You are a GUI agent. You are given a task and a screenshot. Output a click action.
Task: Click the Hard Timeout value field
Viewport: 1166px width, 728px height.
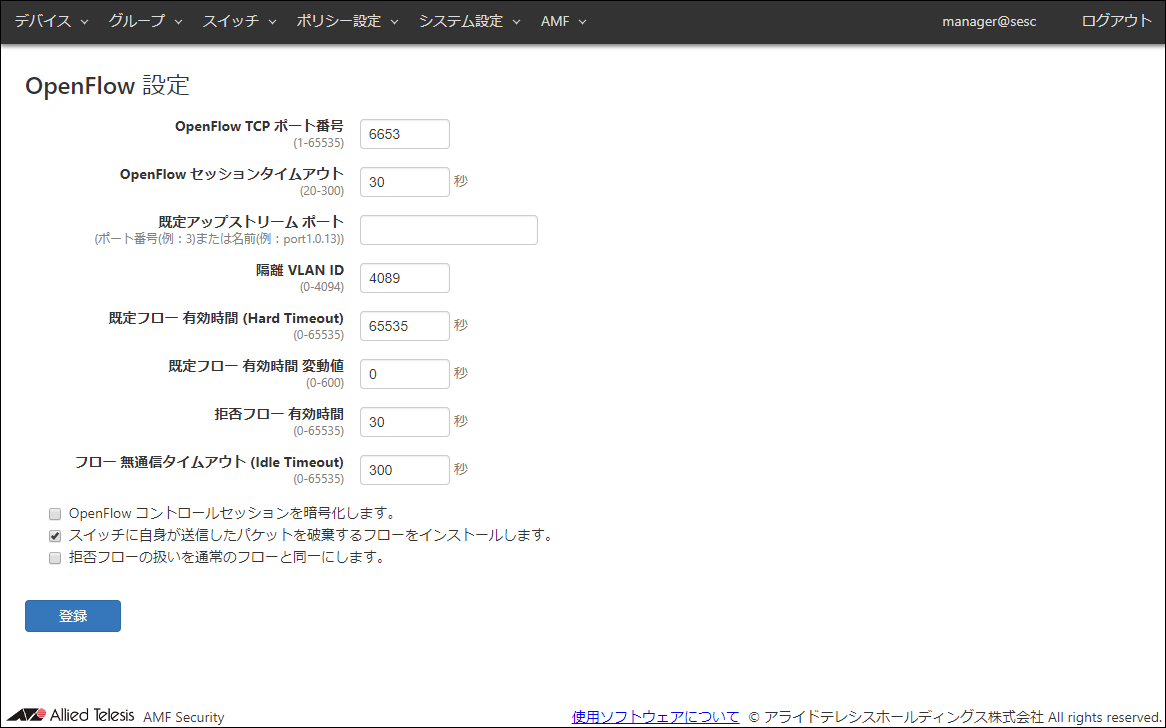404,325
